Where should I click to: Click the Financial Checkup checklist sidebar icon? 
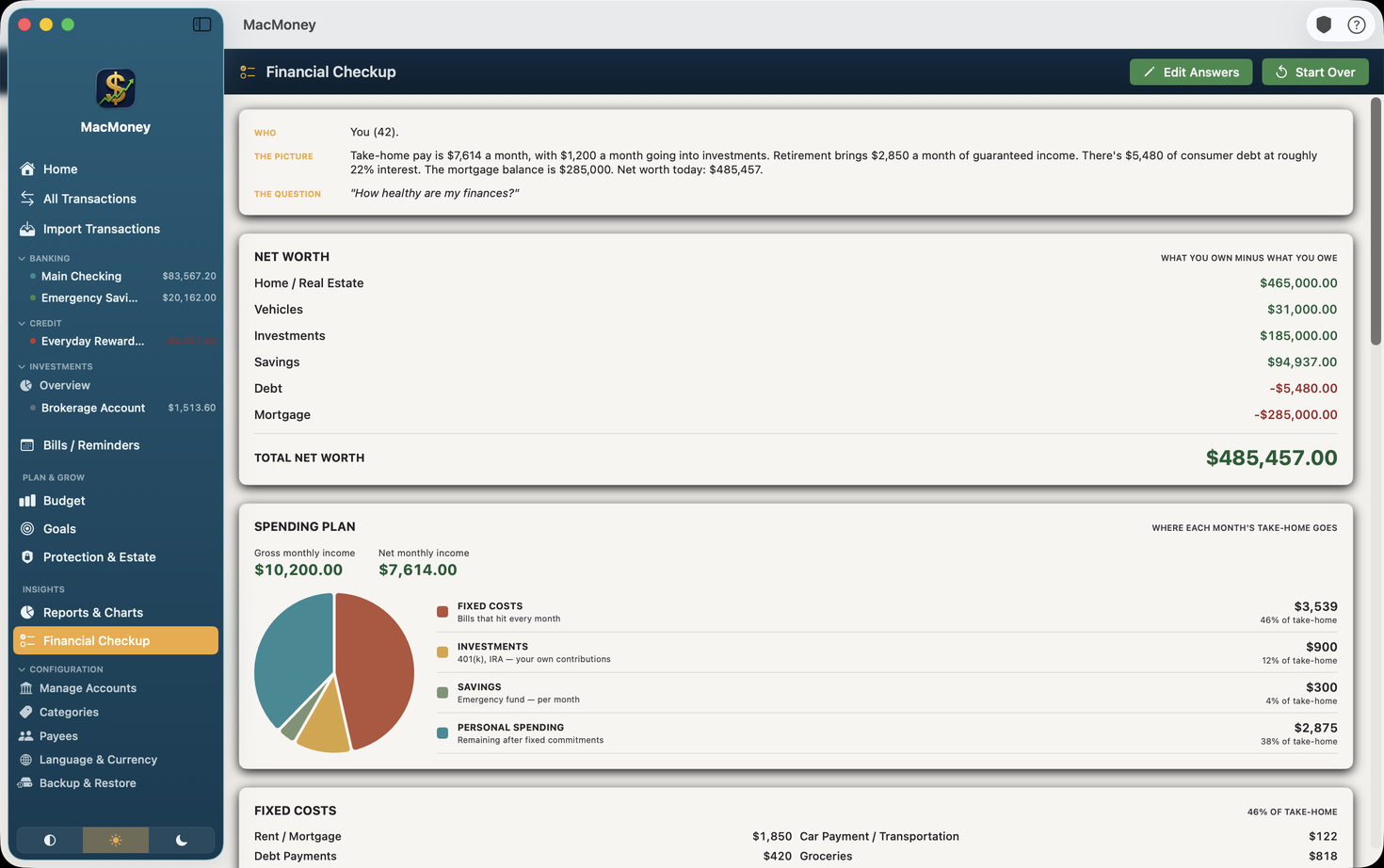(x=27, y=641)
